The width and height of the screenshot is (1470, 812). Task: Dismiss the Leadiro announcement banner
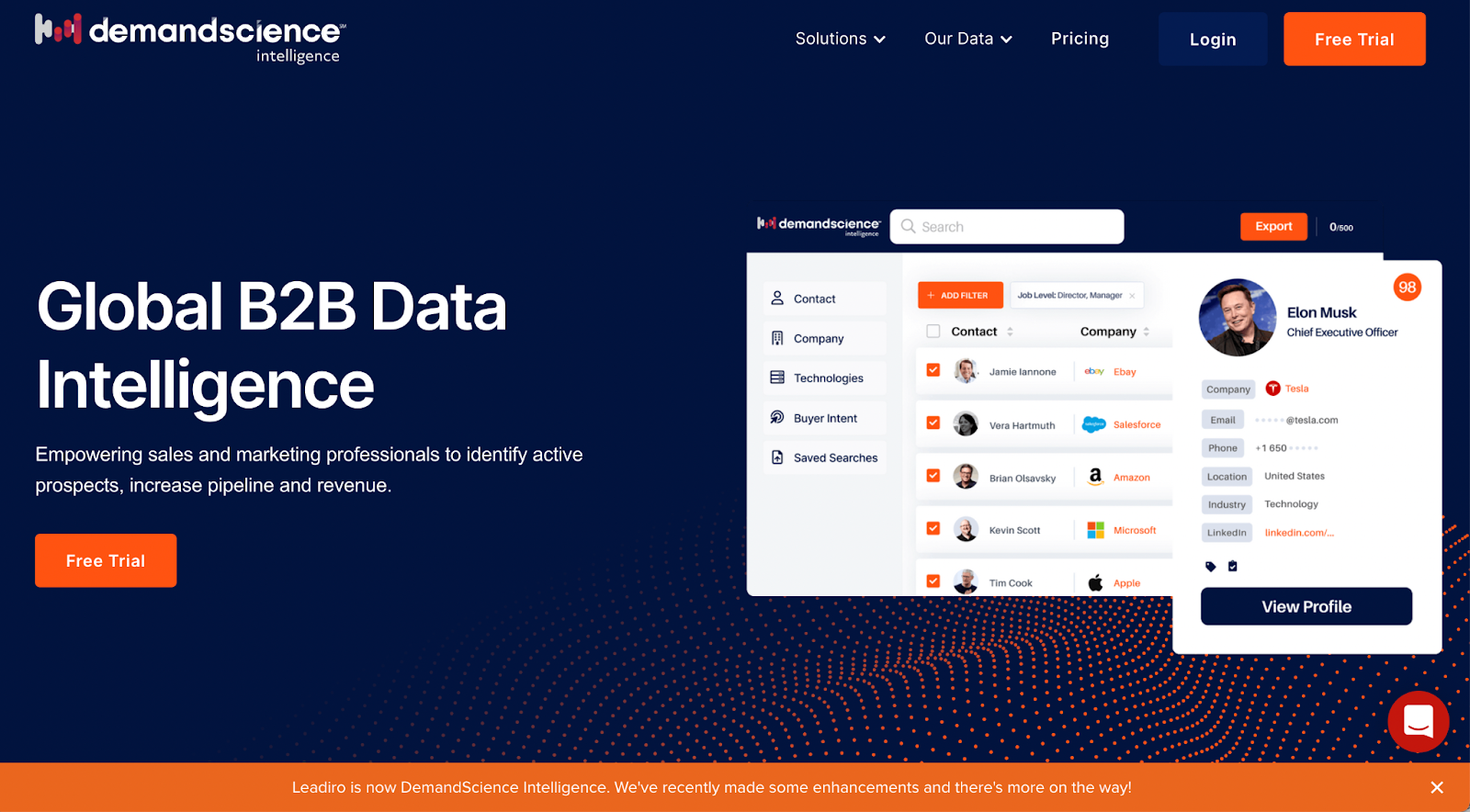[x=1437, y=787]
